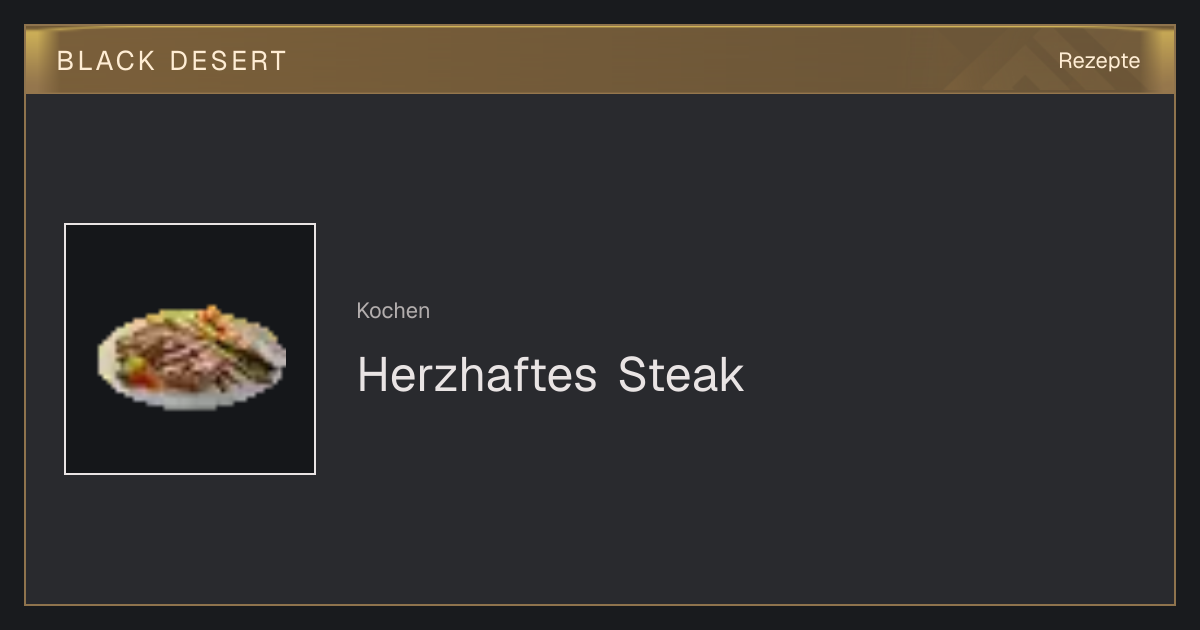Click the word Steak in the title
1200x630 pixels.
pyautogui.click(x=681, y=375)
